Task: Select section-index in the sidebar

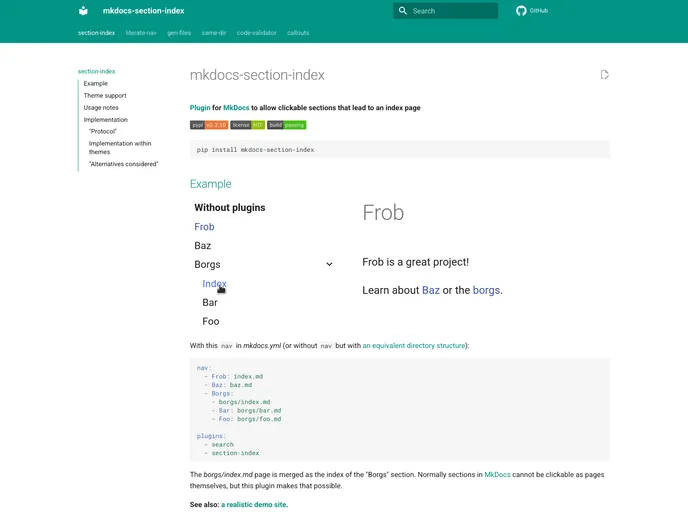Action: click(97, 71)
